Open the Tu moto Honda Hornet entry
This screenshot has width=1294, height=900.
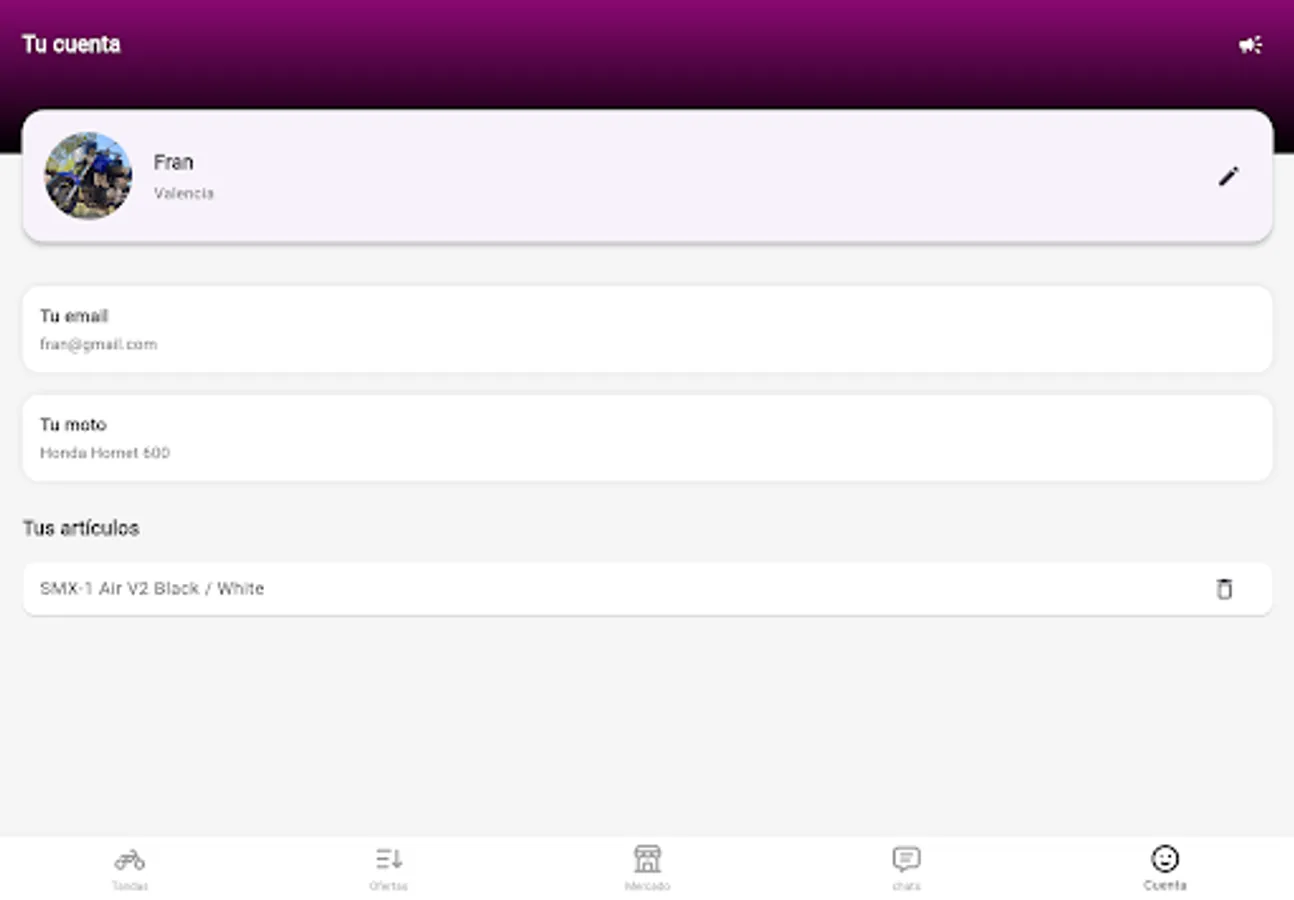647,437
